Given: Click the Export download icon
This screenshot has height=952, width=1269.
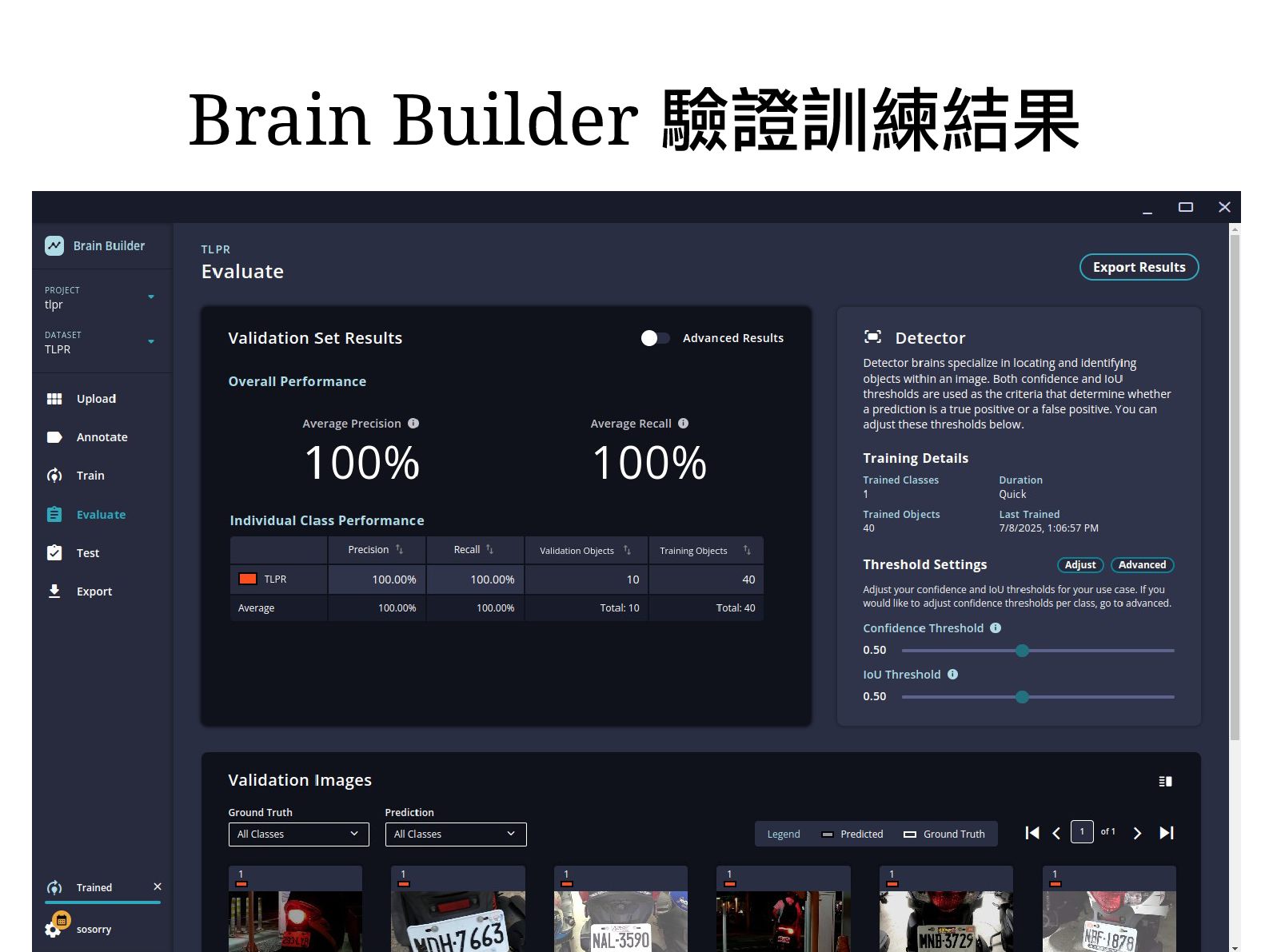Looking at the screenshot, I should coord(54,591).
